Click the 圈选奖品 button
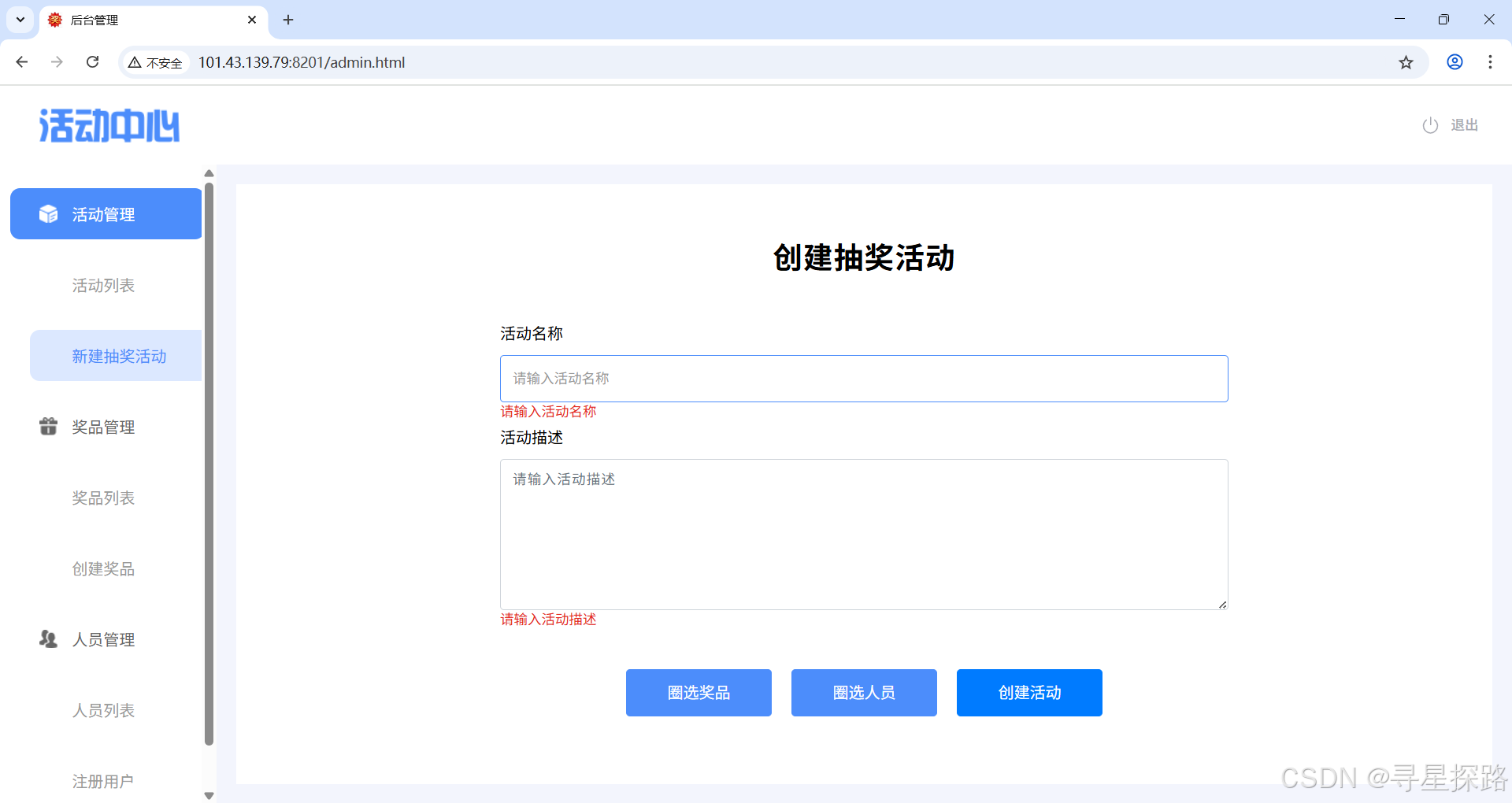 coord(699,693)
